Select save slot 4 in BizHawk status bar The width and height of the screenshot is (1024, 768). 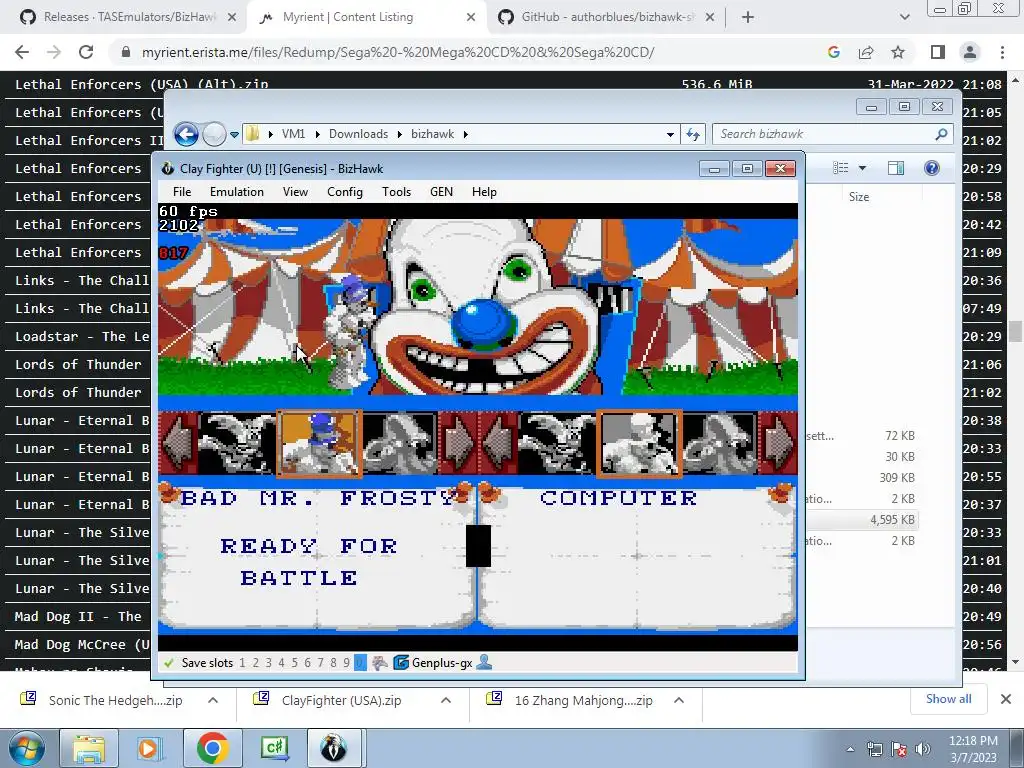pyautogui.click(x=281, y=663)
